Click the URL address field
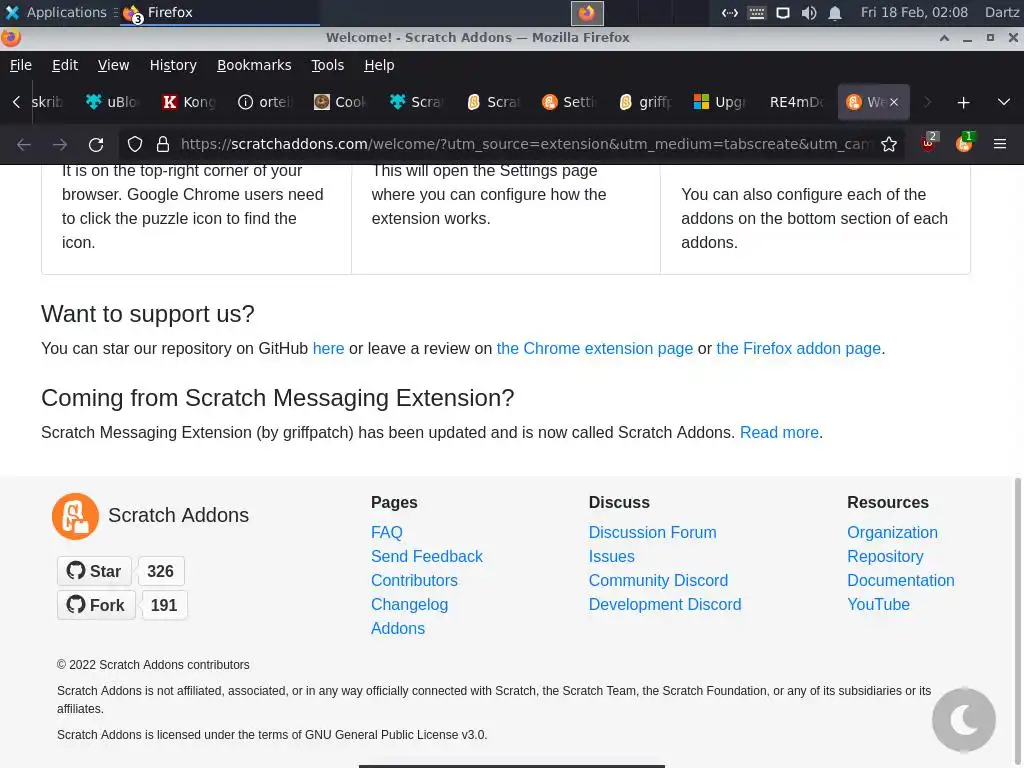Screen dimensions: 1024x768 point(520,144)
